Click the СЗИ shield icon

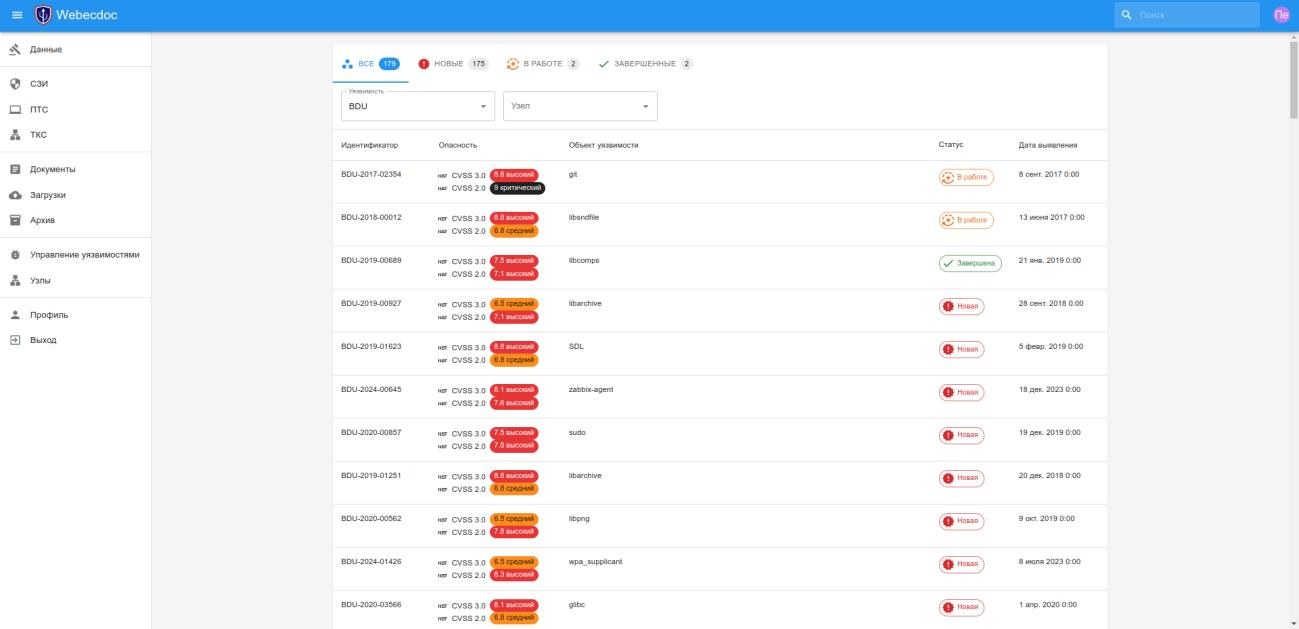(x=15, y=84)
